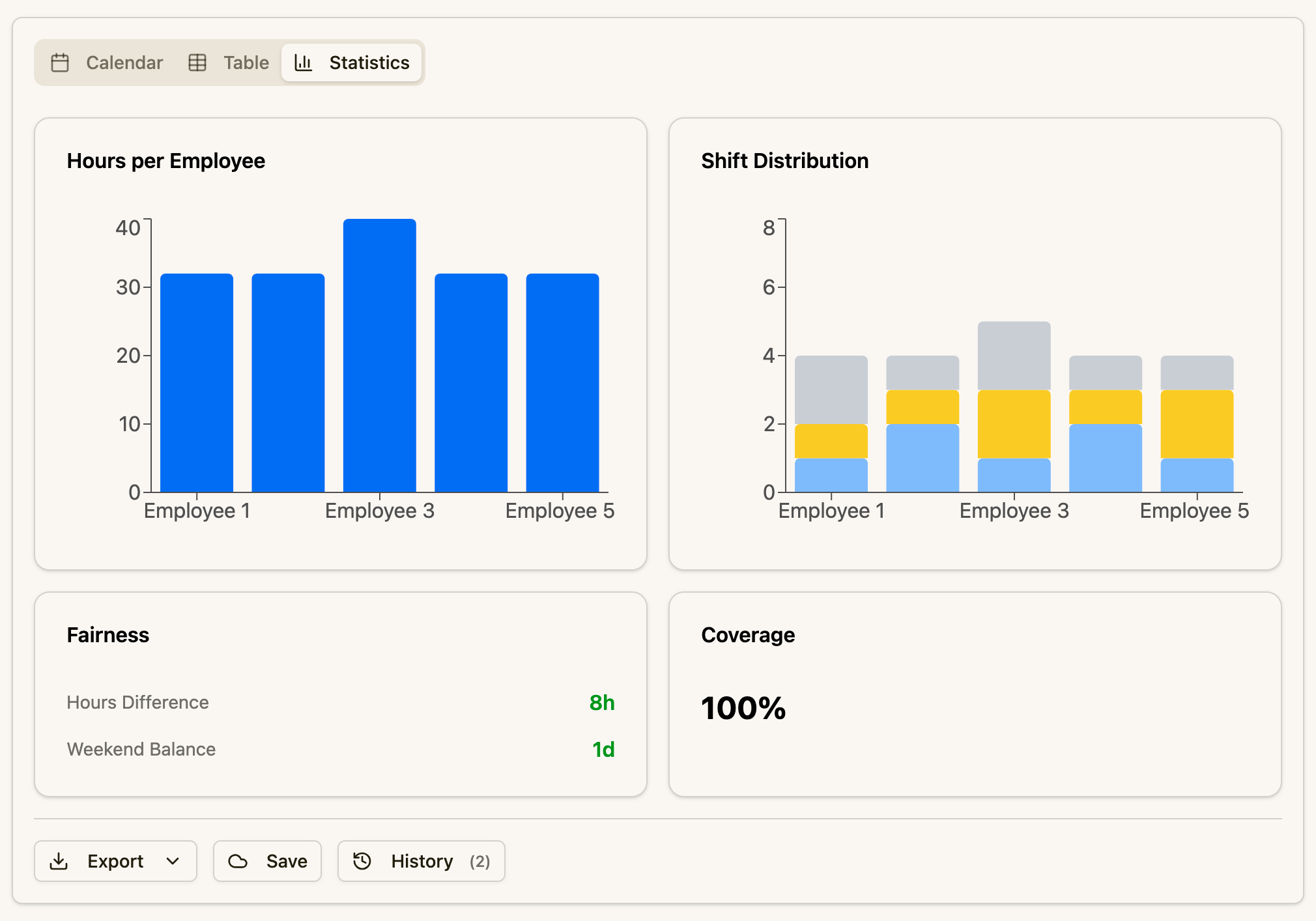Click the table grid icon
The image size is (1316, 921).
click(x=197, y=63)
